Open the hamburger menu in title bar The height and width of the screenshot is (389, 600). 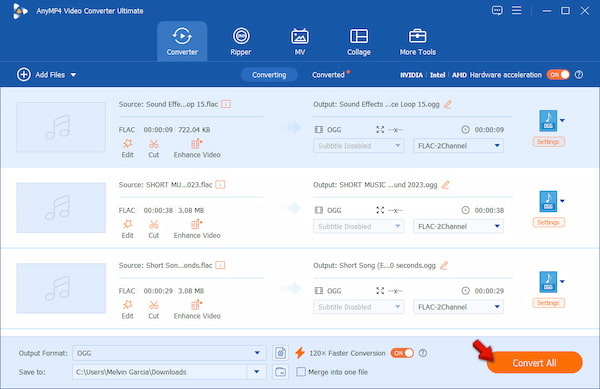click(x=517, y=10)
